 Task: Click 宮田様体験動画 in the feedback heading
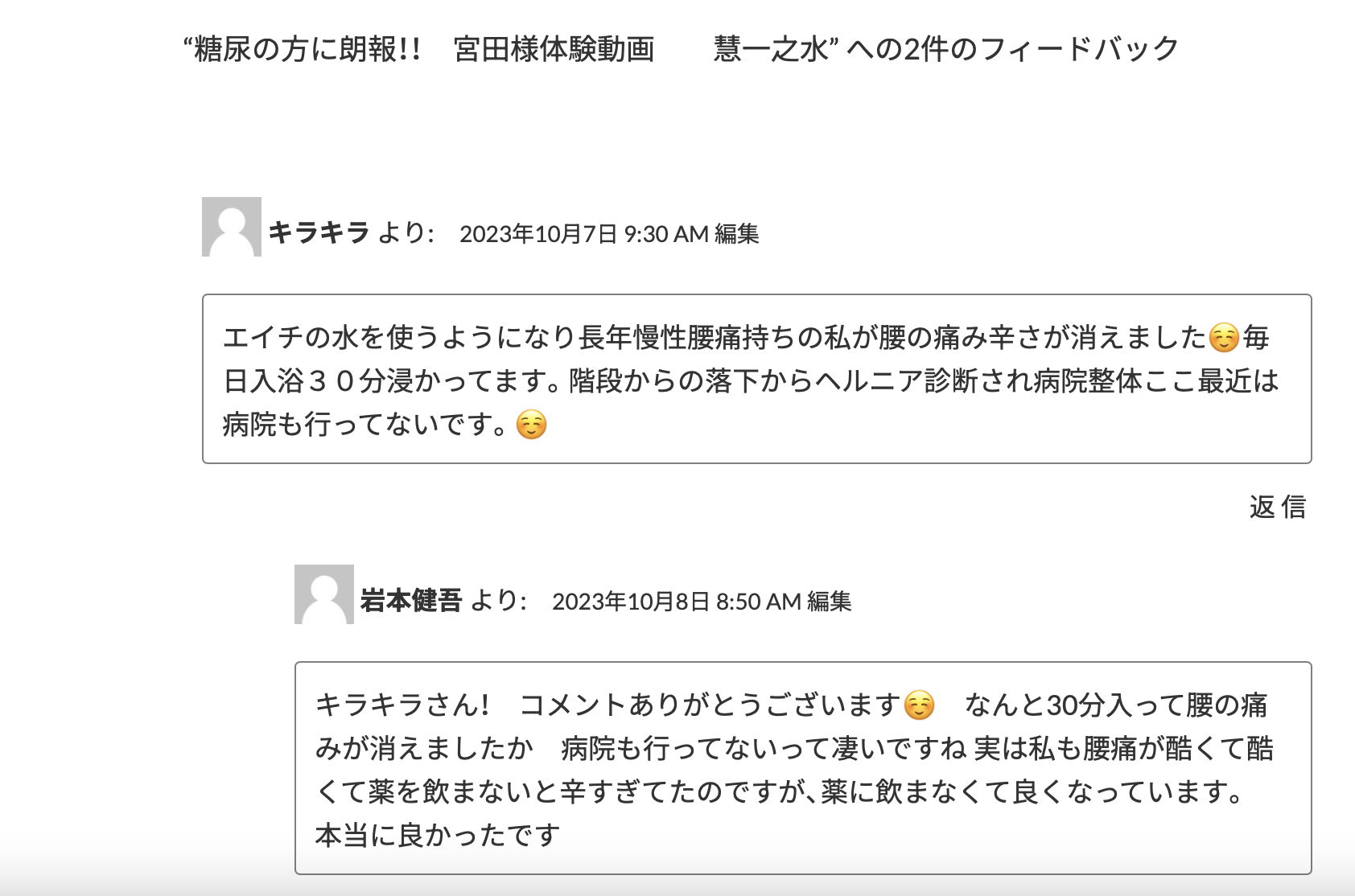(x=554, y=50)
